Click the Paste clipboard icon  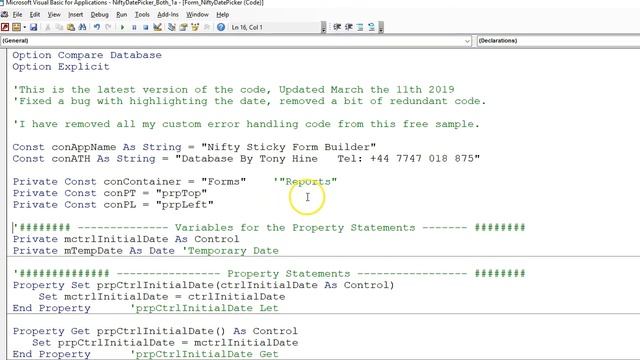pos(71,27)
